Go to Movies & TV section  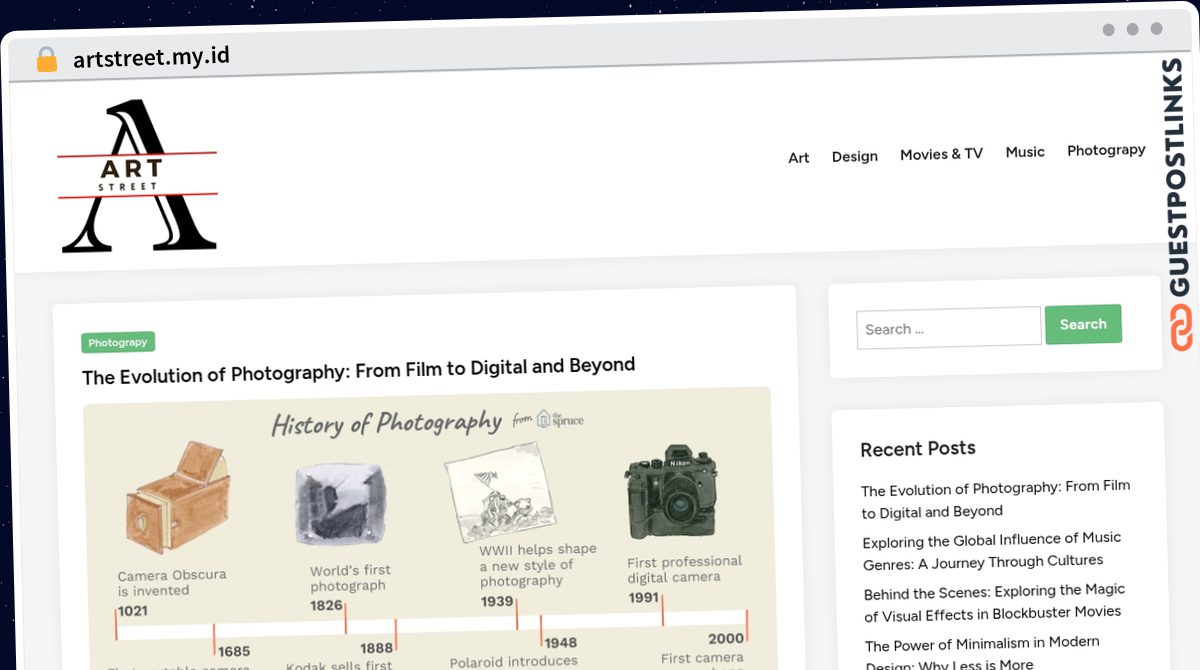941,154
